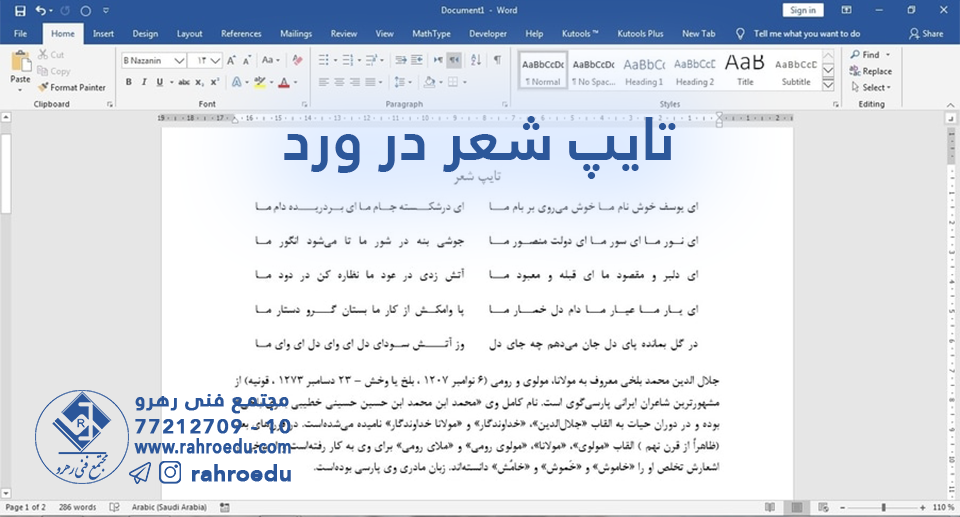
Task: Open the B Nazanin font name dropdown
Action: coord(179,61)
